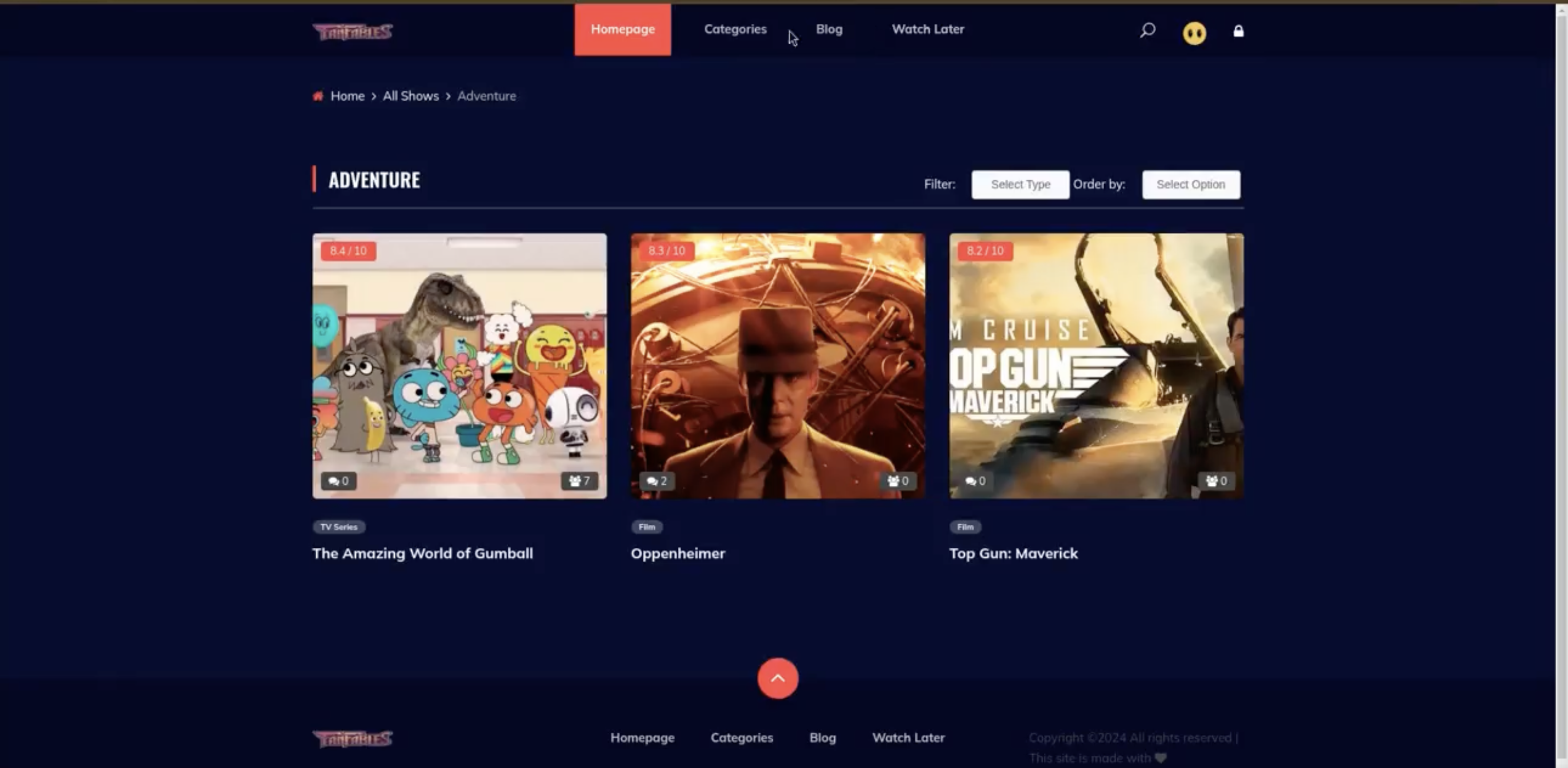Click Gumball watchers count badge
Image resolution: width=1568 pixels, height=768 pixels.
pos(579,481)
